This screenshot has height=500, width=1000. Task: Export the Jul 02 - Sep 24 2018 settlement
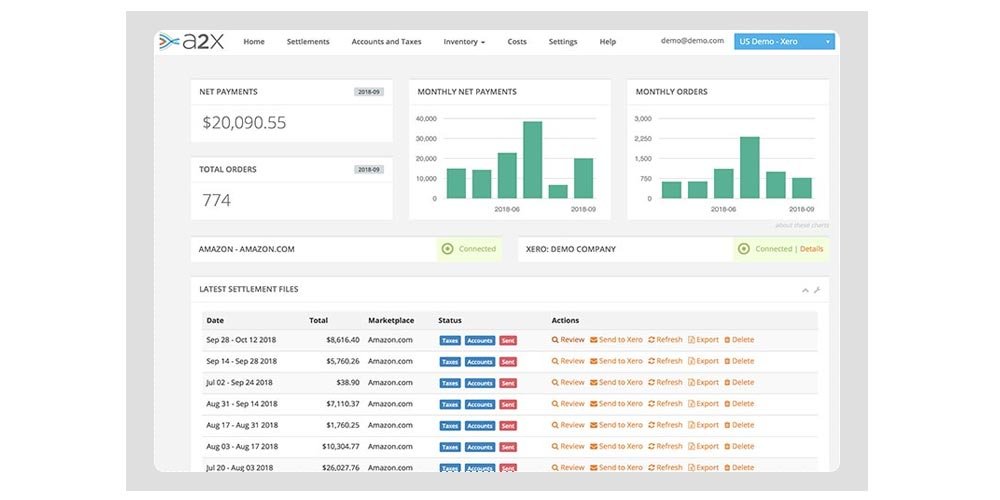click(703, 383)
